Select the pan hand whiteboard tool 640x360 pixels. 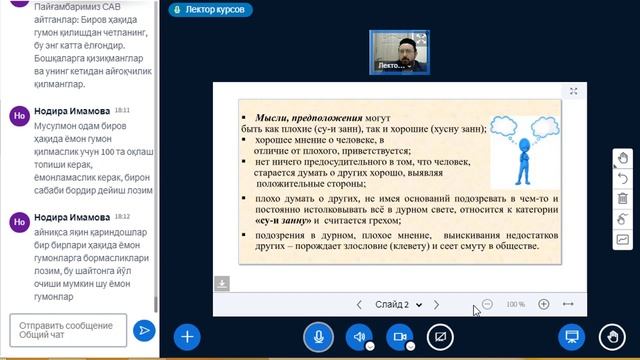(x=622, y=158)
